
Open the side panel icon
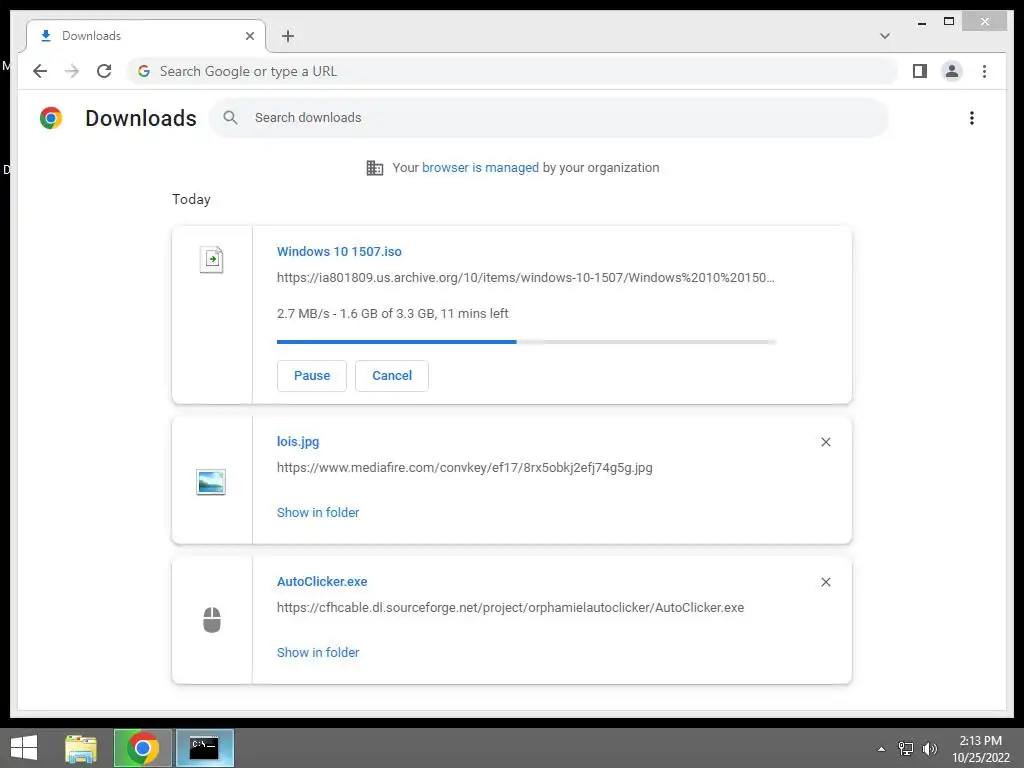click(920, 71)
